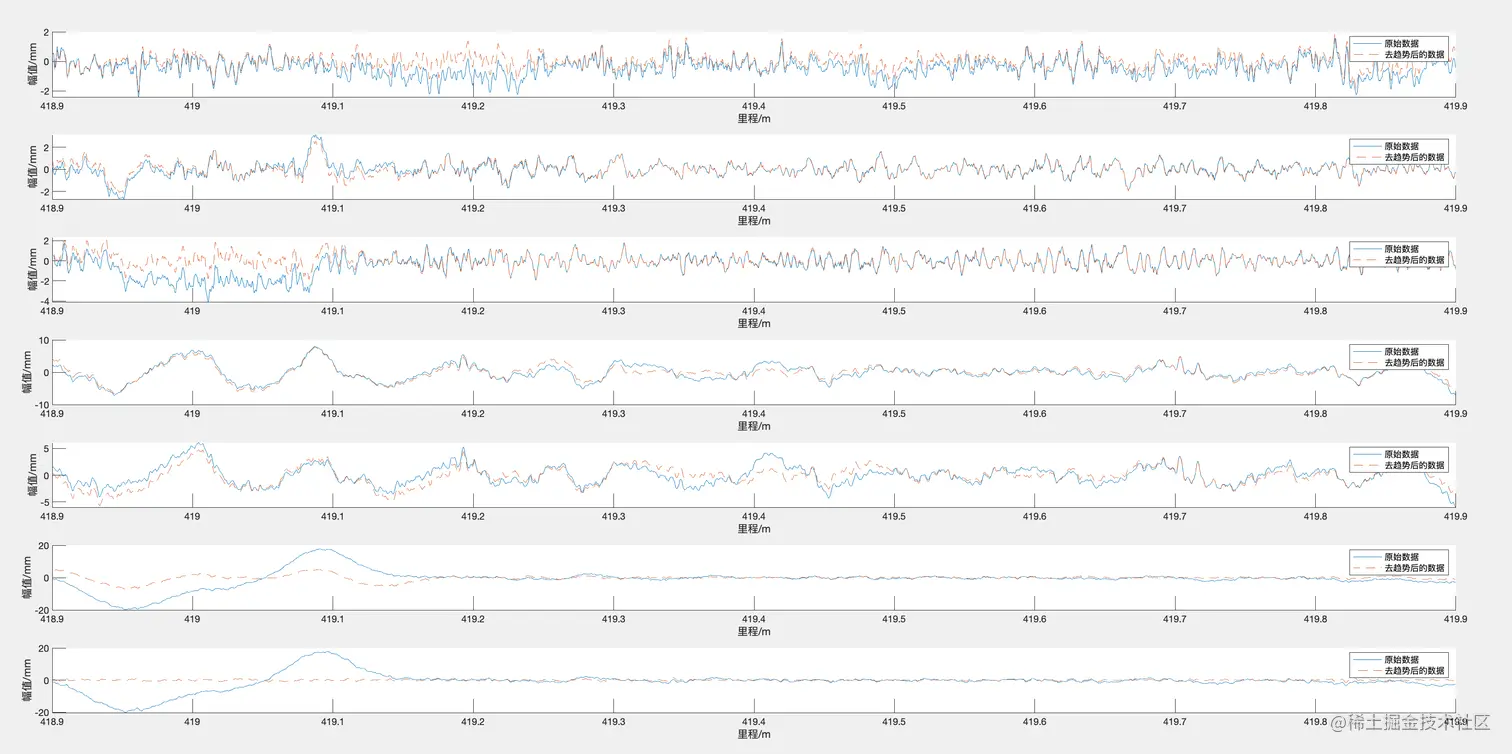Select 里程/m x-axis label of bottommost subplot
Image resolution: width=1512 pixels, height=754 pixels.
754,734
